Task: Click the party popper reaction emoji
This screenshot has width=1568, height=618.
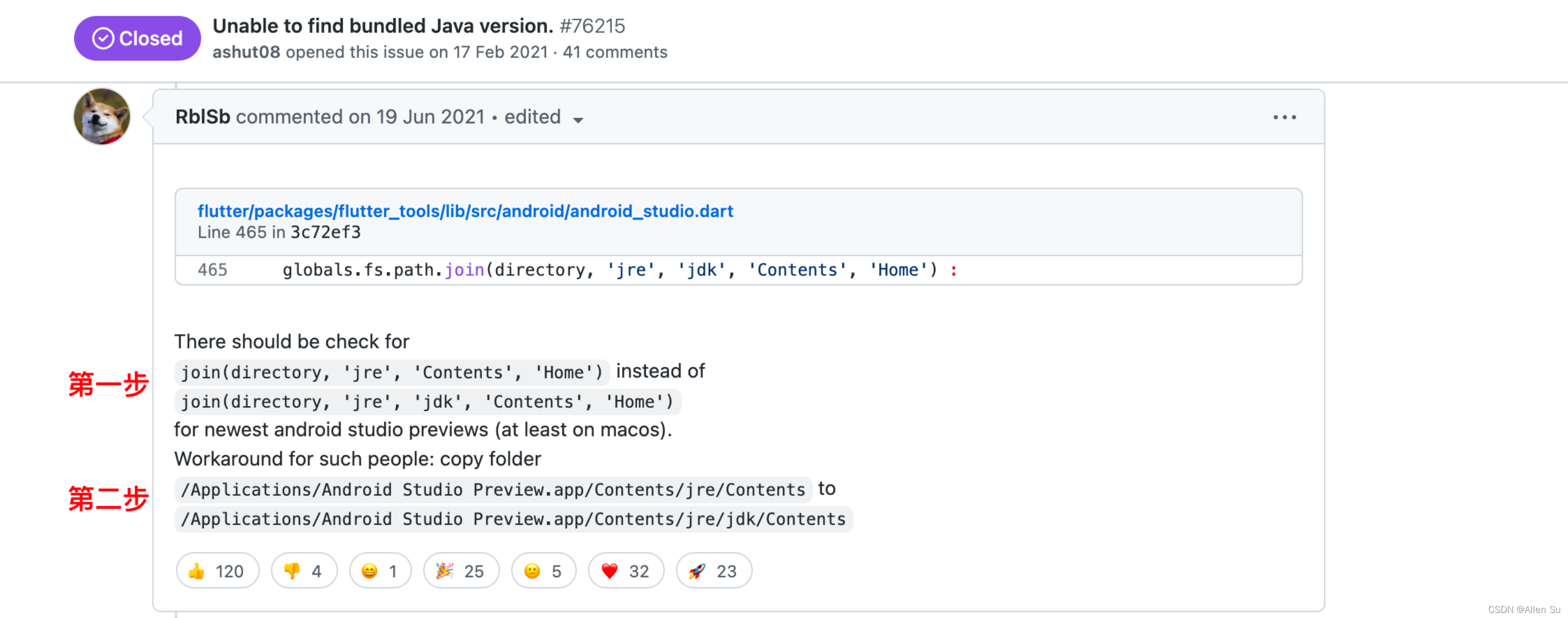Action: pyautogui.click(x=447, y=571)
